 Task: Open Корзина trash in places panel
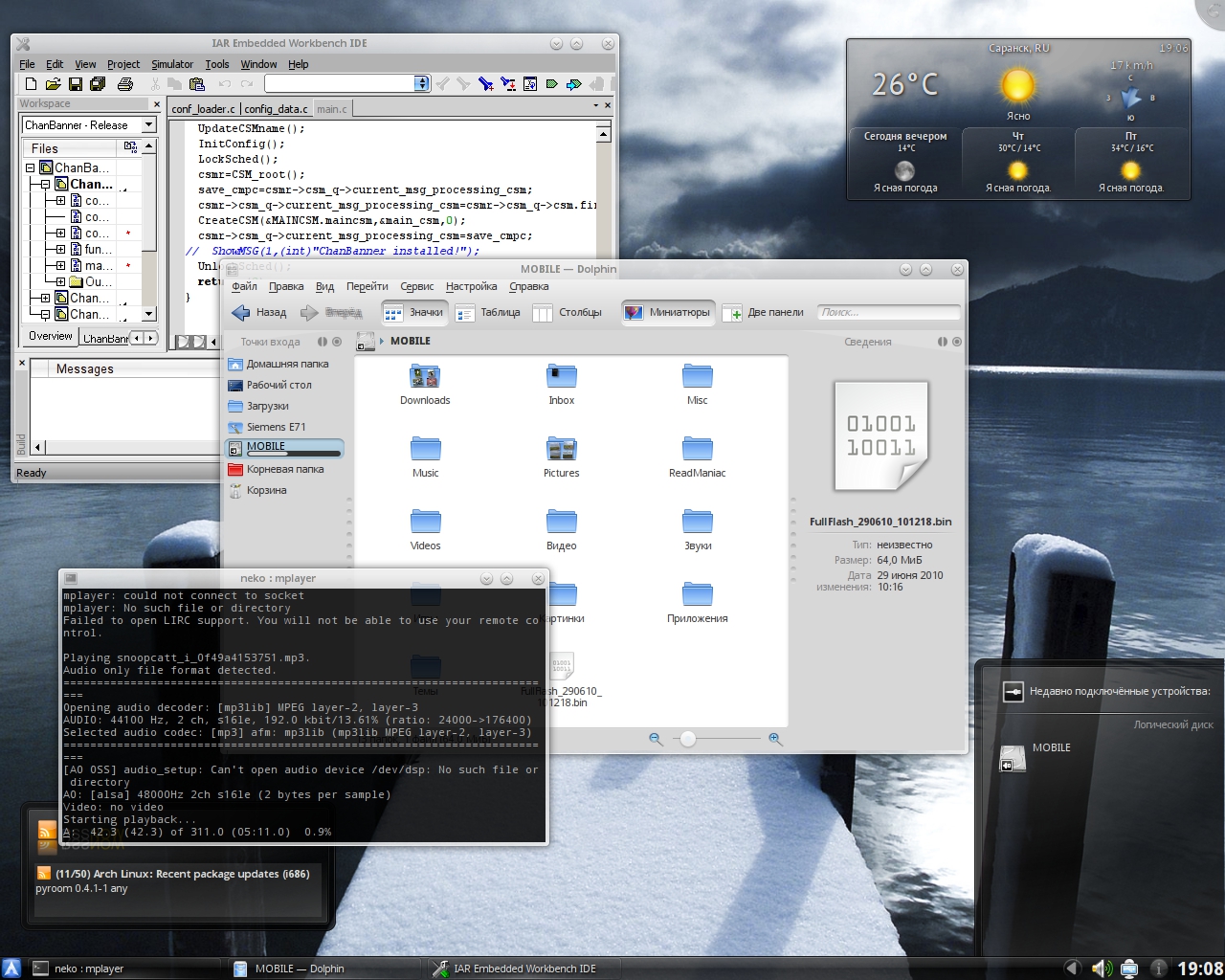(x=258, y=490)
